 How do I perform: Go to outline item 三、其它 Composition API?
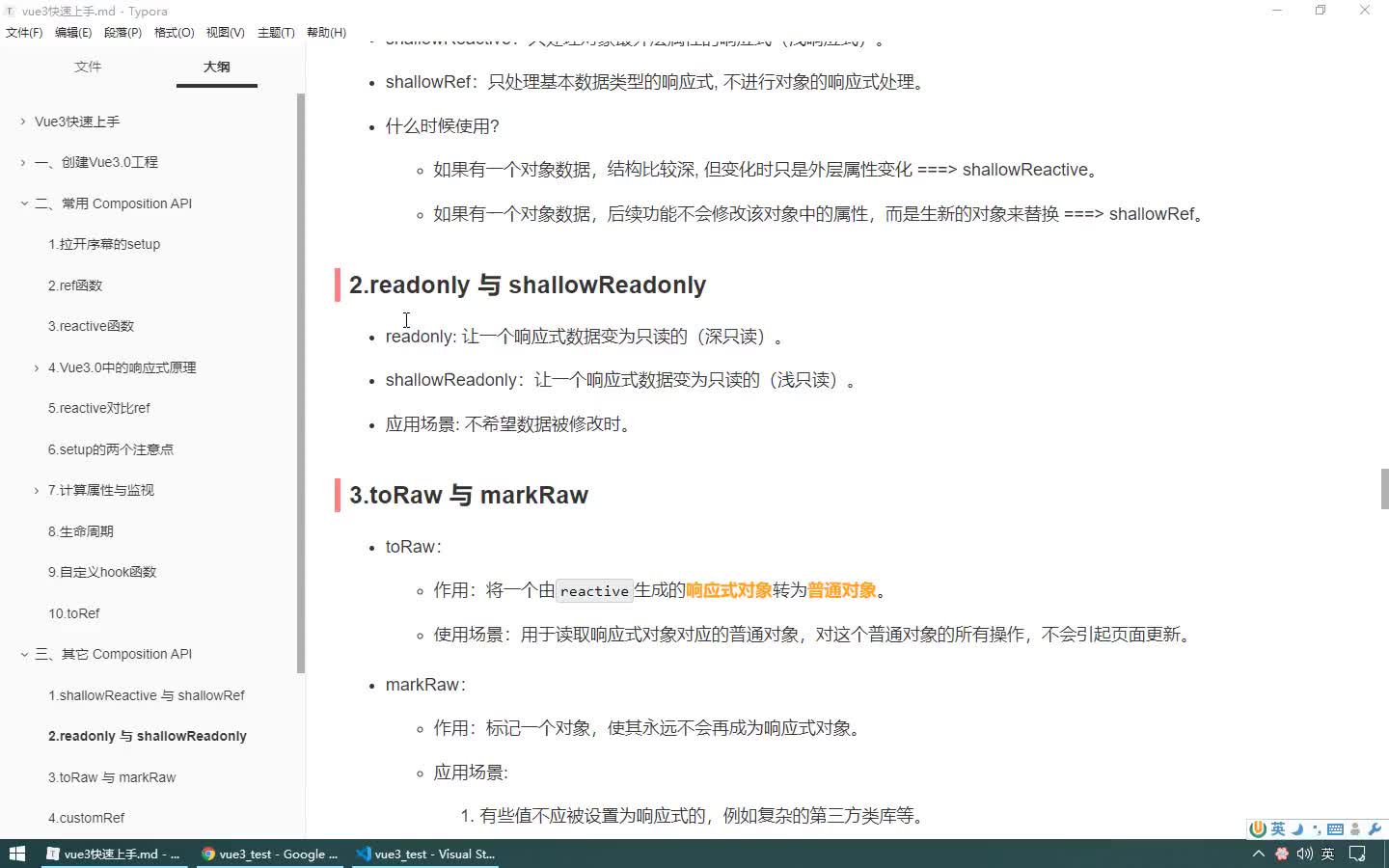coord(114,654)
